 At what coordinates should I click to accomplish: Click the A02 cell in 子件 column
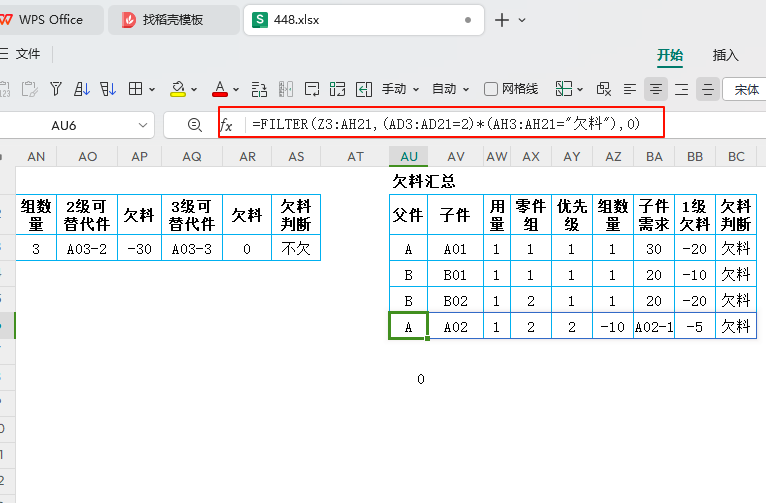[x=455, y=326]
